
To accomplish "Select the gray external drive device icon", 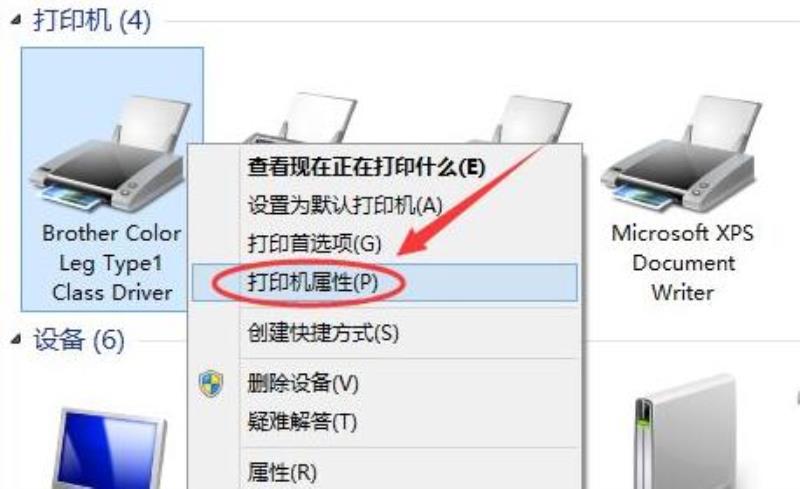I will [x=686, y=433].
